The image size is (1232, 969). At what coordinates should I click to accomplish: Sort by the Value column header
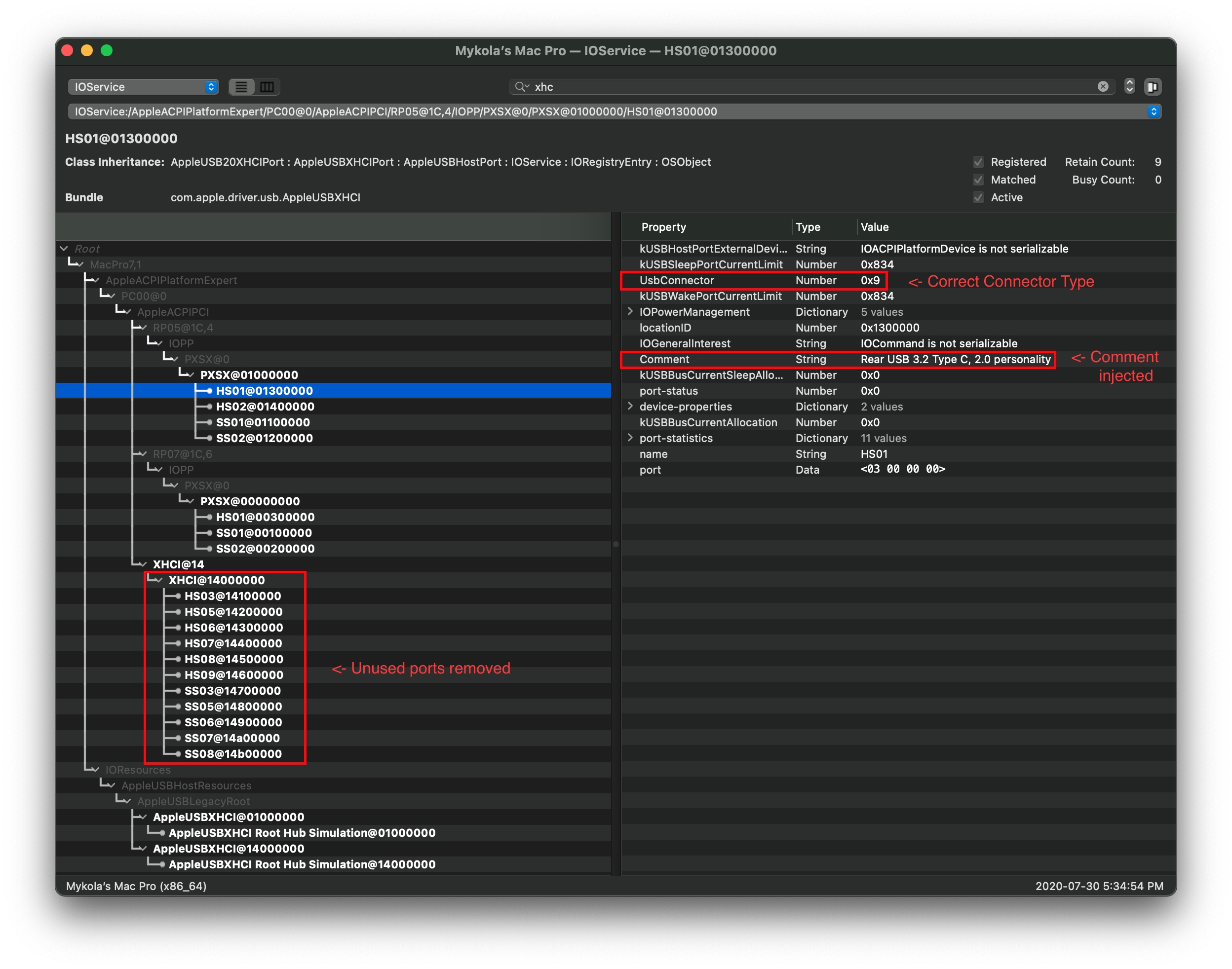click(875, 227)
